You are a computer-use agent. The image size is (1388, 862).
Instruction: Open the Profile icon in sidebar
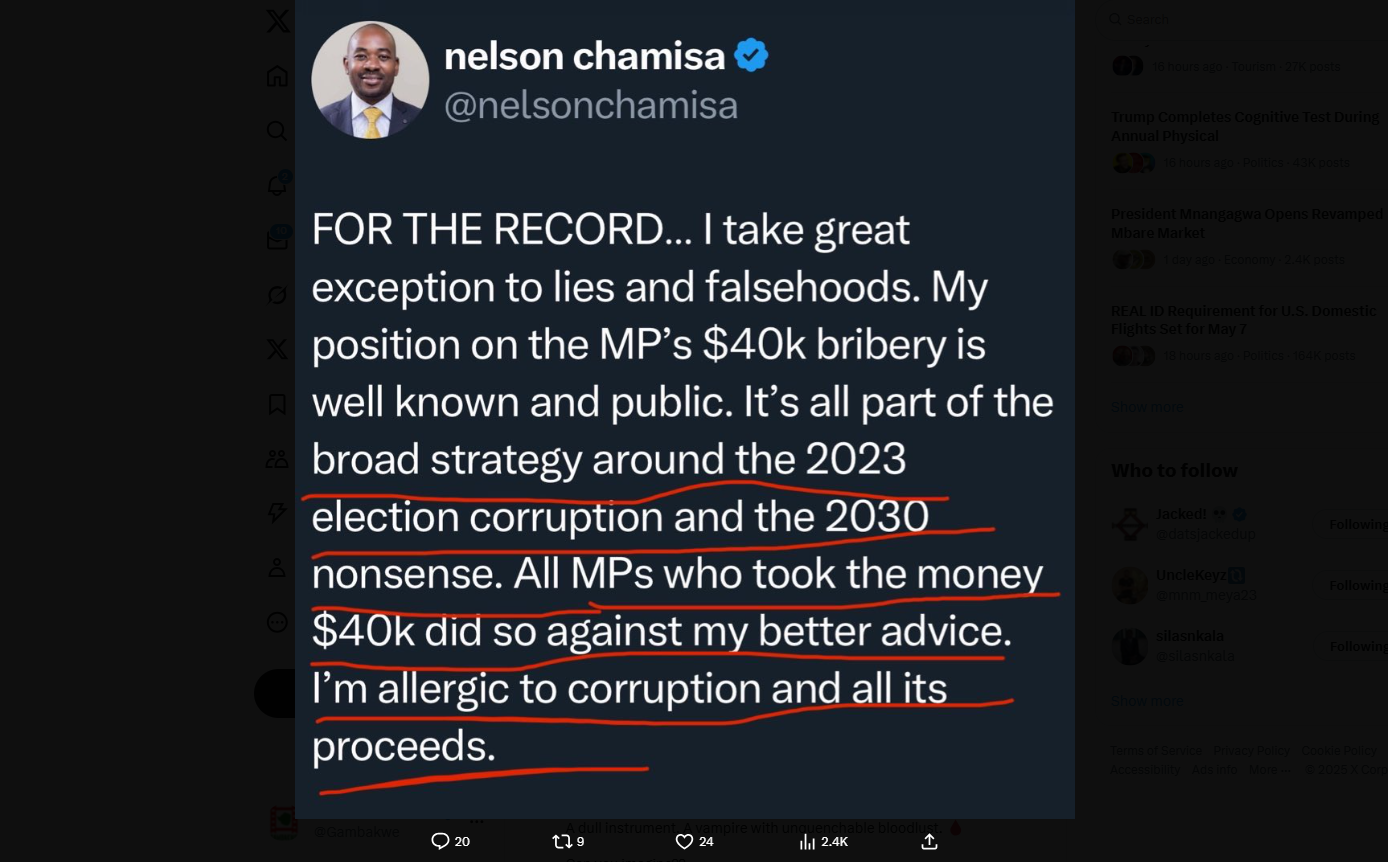tap(277, 567)
